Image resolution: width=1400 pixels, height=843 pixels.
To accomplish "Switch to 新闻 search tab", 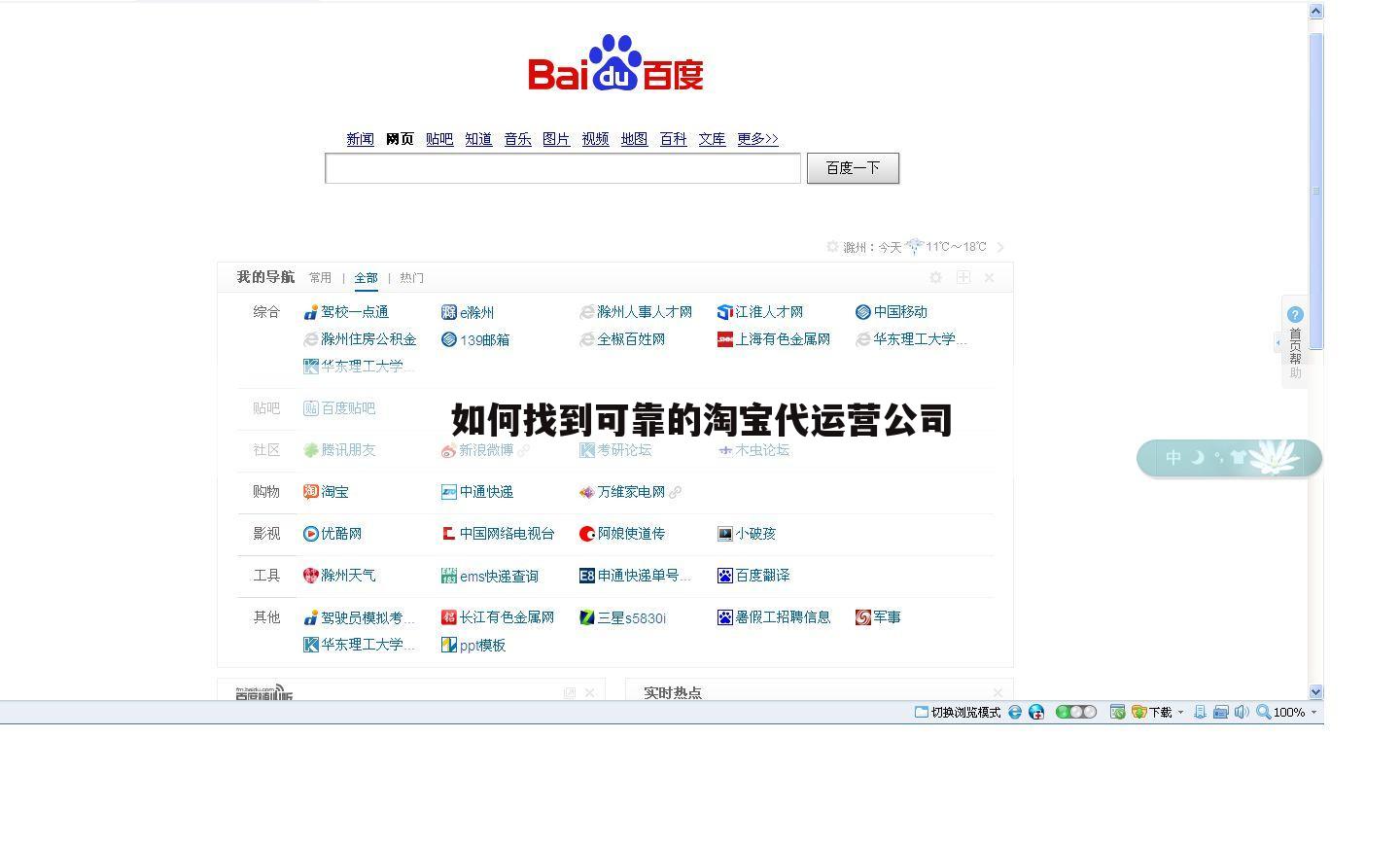I will pyautogui.click(x=360, y=139).
